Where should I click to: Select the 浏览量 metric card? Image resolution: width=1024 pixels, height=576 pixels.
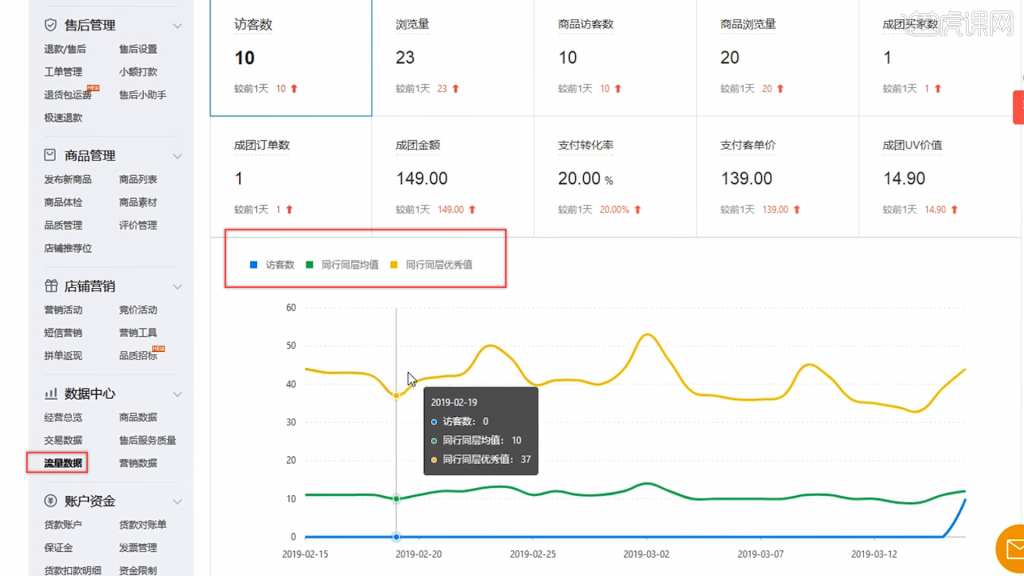453,57
